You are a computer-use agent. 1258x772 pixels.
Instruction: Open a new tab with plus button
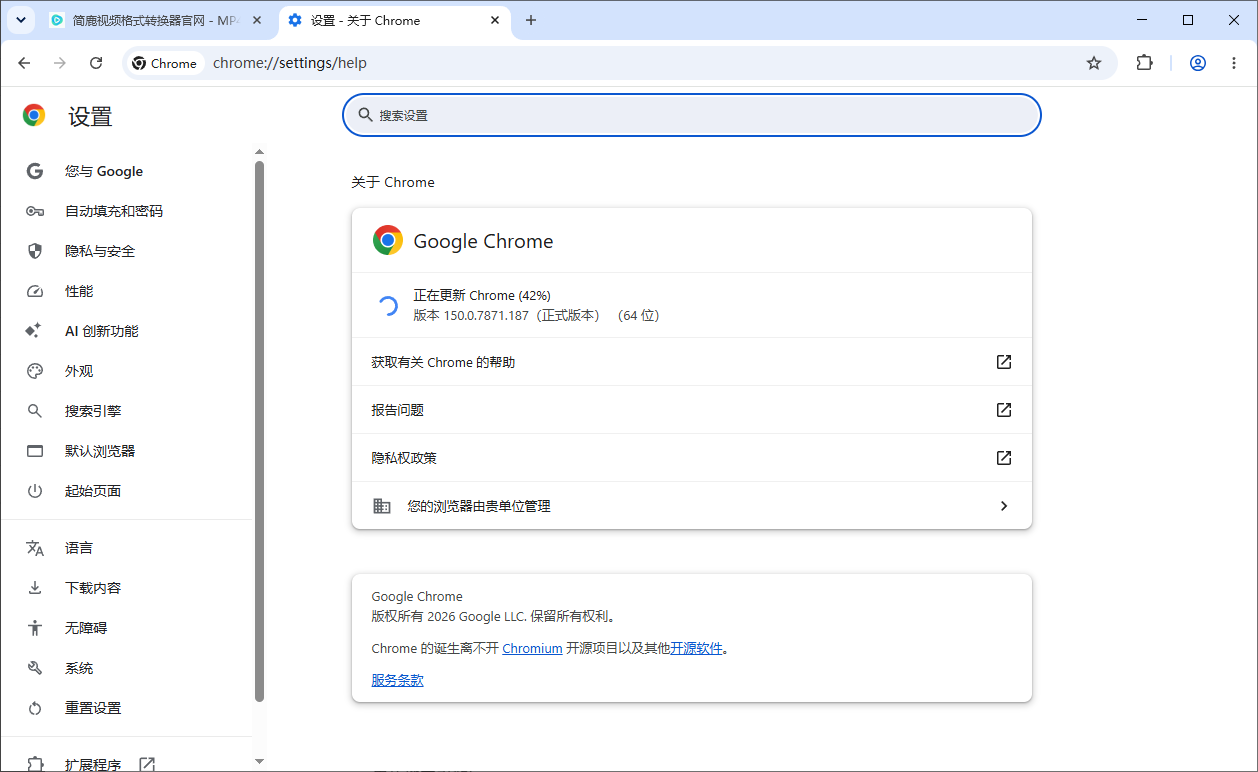[x=531, y=20]
